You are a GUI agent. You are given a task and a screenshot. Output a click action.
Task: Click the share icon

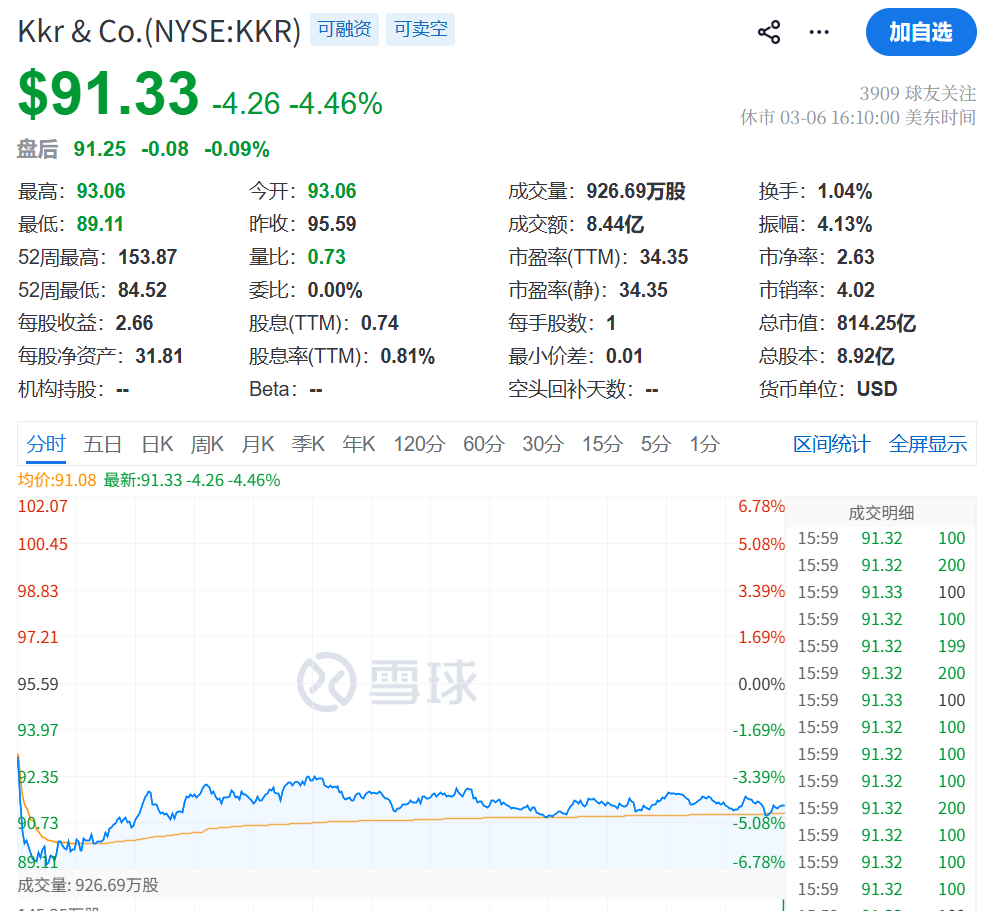click(x=768, y=32)
